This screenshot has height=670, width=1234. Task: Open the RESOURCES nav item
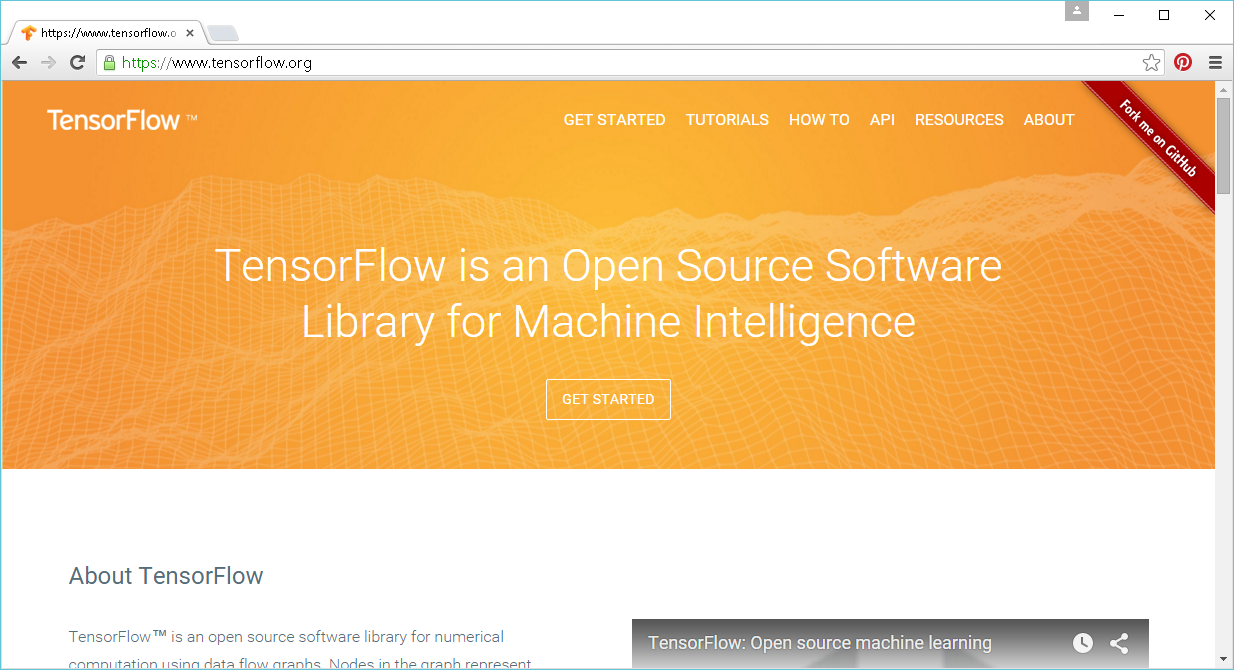tap(959, 120)
